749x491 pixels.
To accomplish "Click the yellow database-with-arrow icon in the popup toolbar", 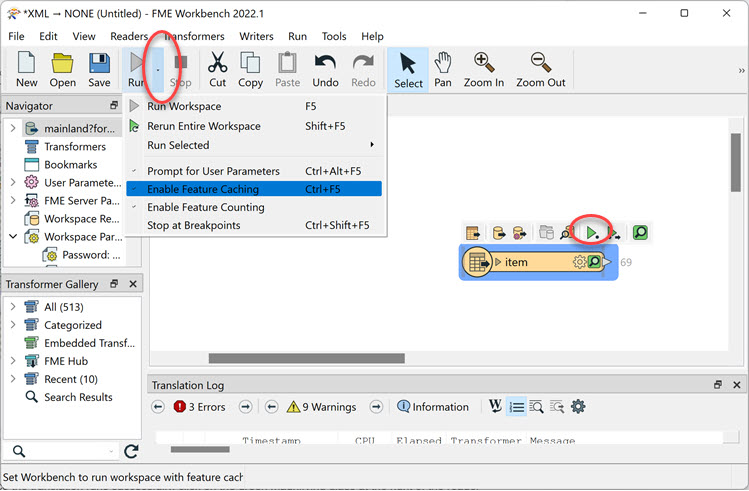I will 499,233.
